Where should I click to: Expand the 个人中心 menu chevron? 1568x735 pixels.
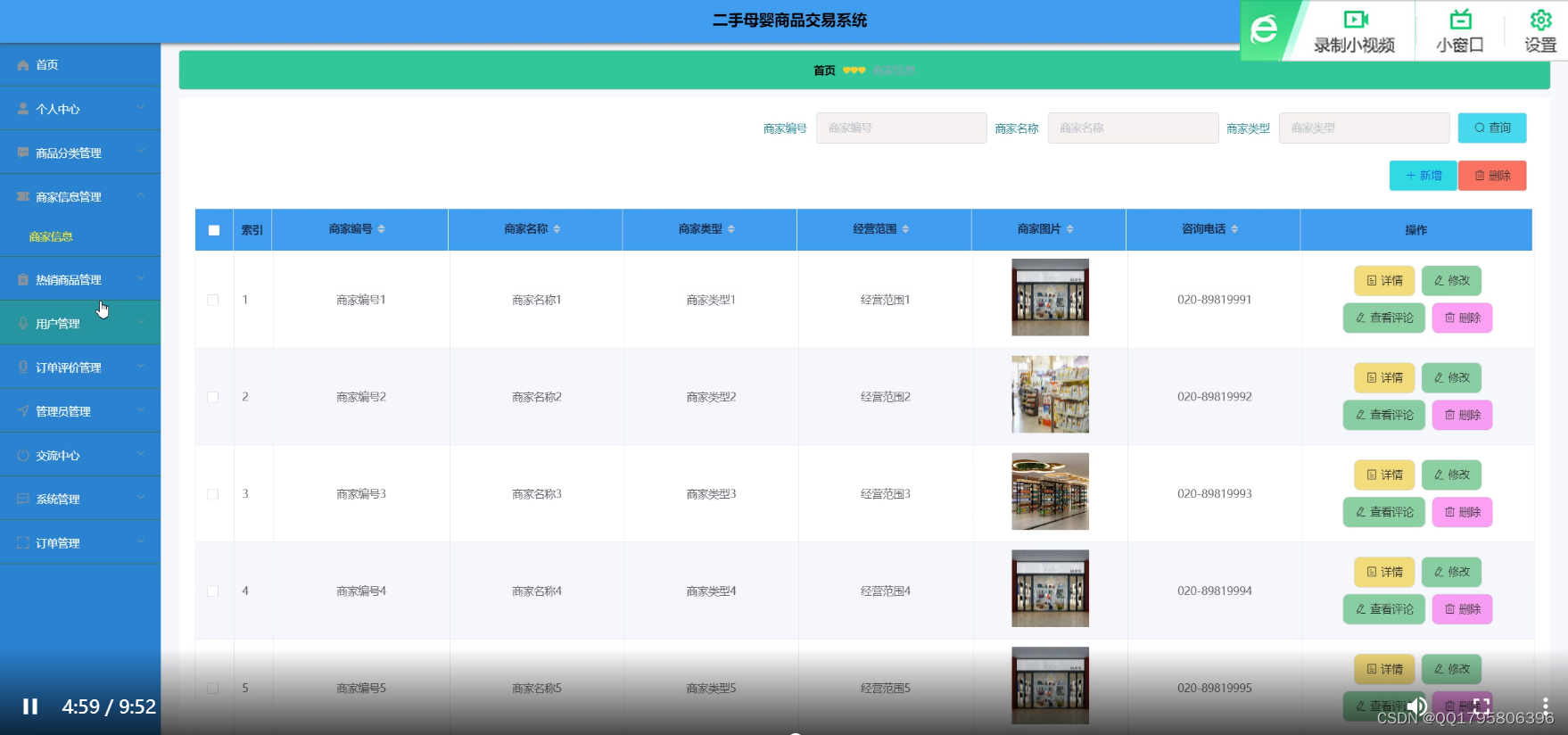[x=141, y=108]
